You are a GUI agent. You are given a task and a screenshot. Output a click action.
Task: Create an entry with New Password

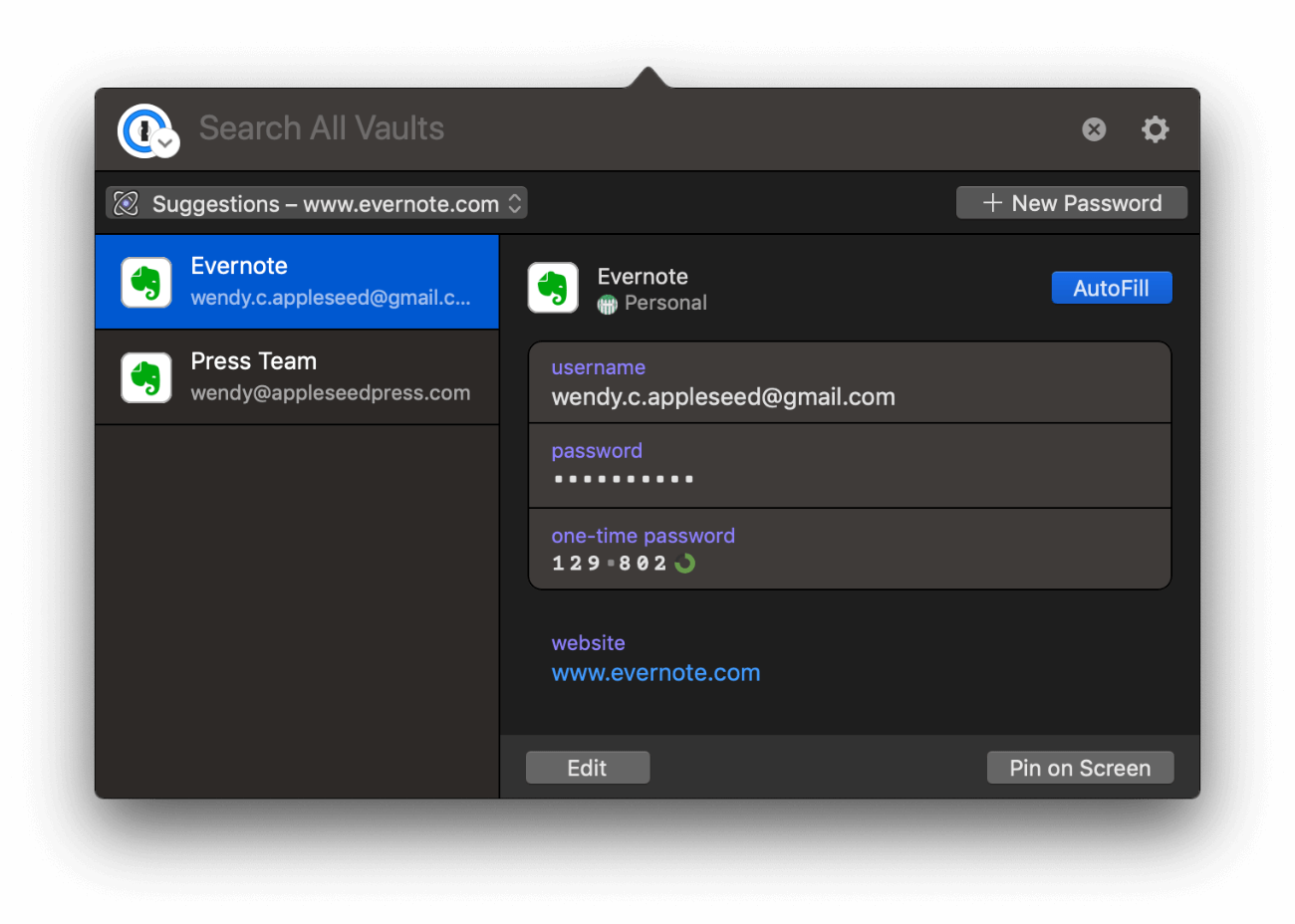pos(1071,202)
